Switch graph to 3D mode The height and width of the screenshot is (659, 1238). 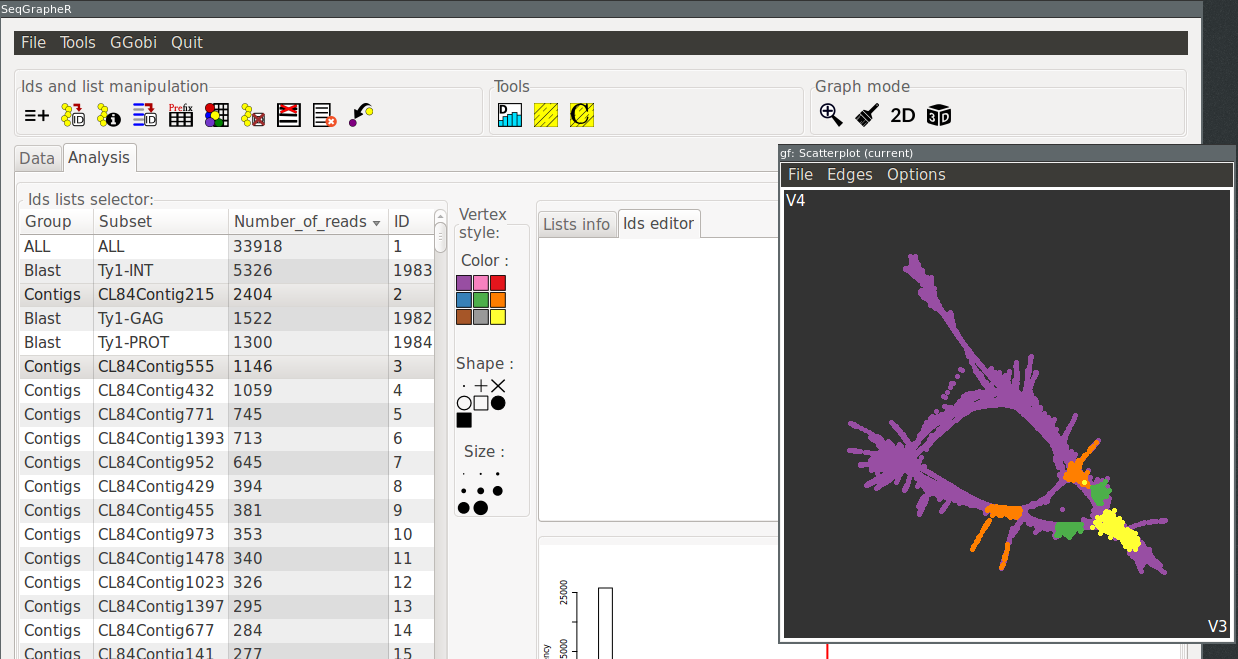tap(938, 115)
